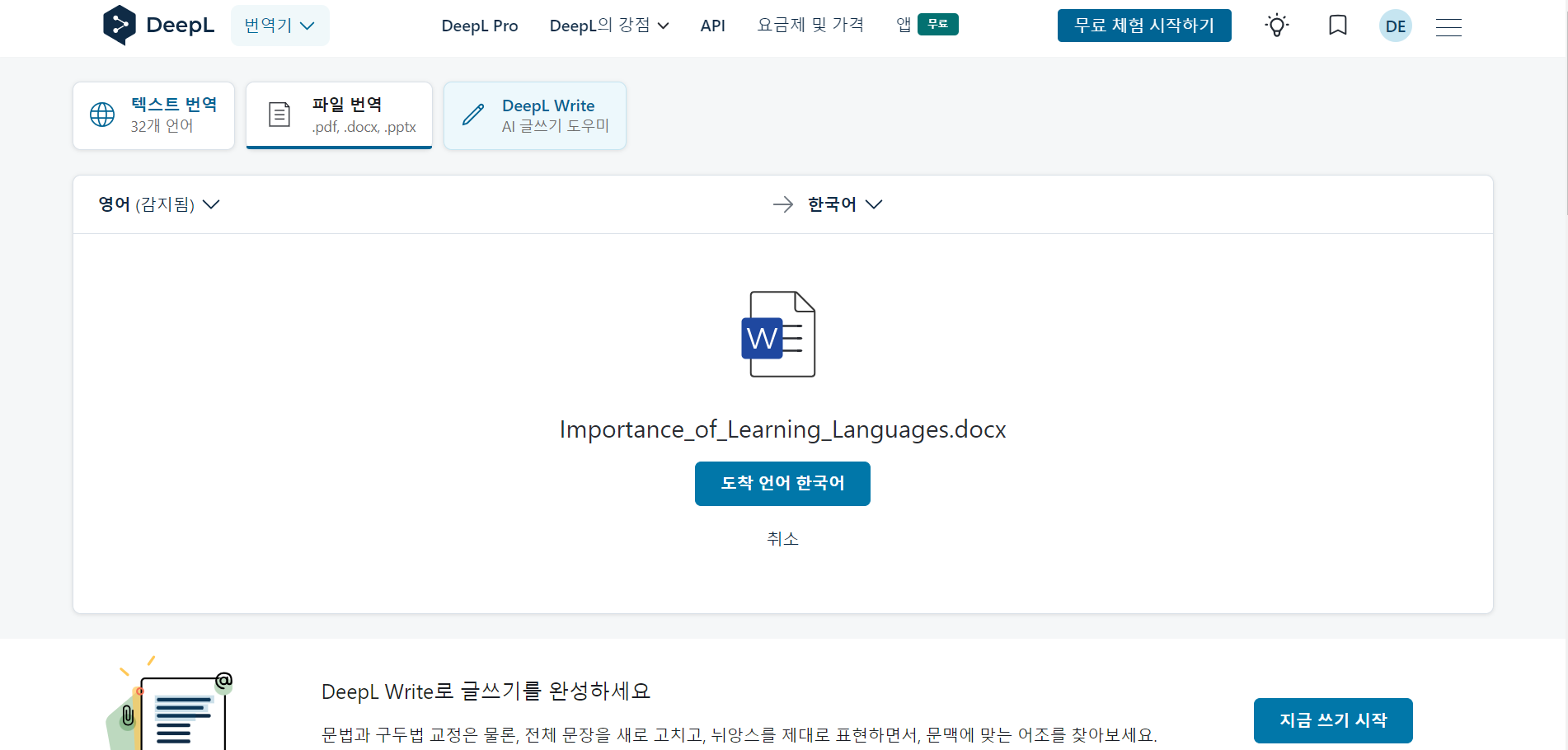
Task: Open the DE account avatar
Action: (1396, 26)
